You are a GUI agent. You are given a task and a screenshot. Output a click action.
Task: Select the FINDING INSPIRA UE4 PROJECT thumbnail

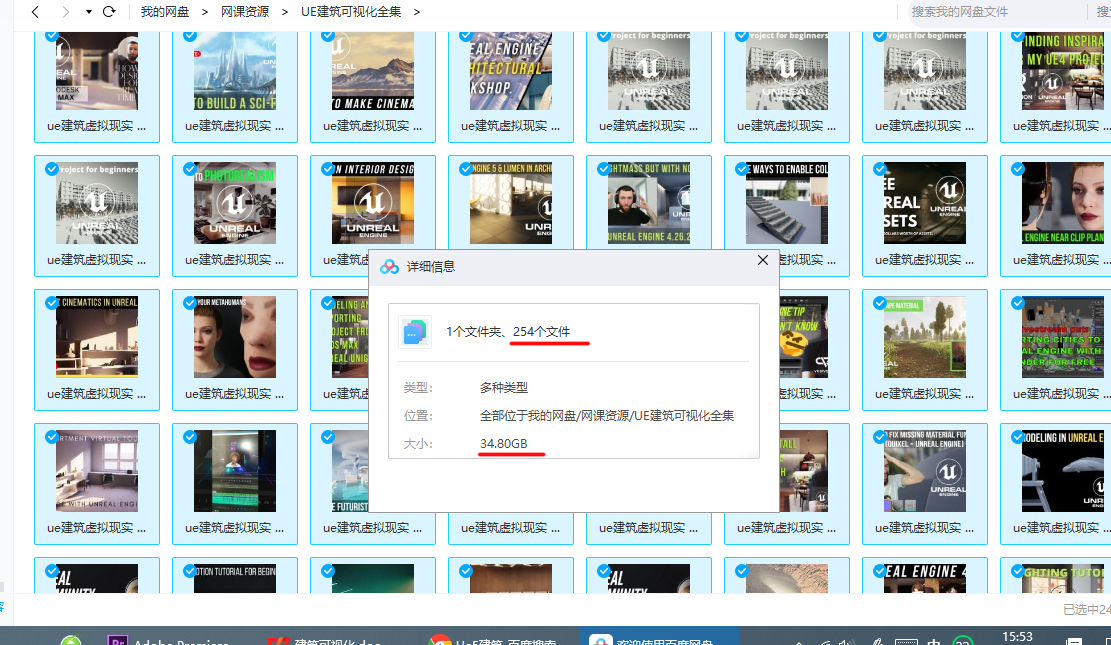click(x=1062, y=71)
